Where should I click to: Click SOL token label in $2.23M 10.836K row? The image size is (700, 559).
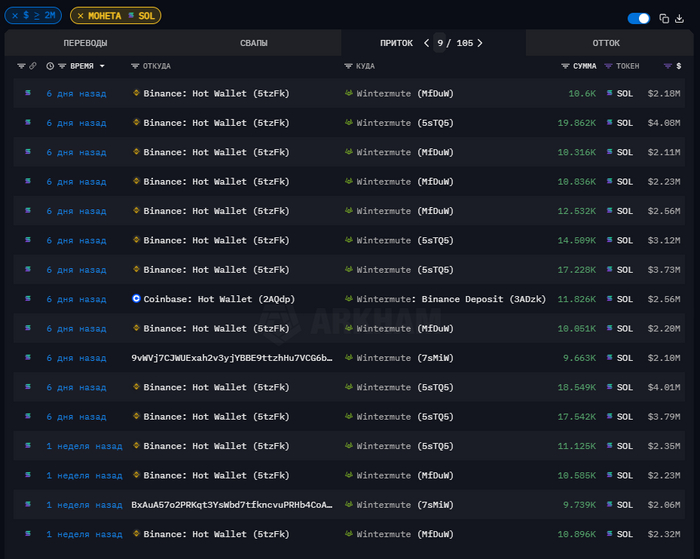[x=625, y=182]
